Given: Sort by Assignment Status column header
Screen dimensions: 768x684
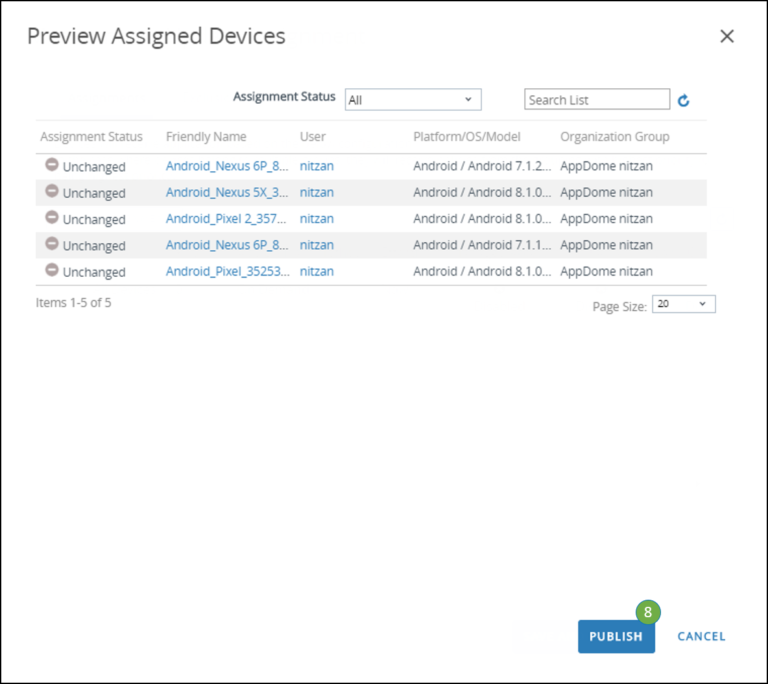Looking at the screenshot, I should 91,137.
